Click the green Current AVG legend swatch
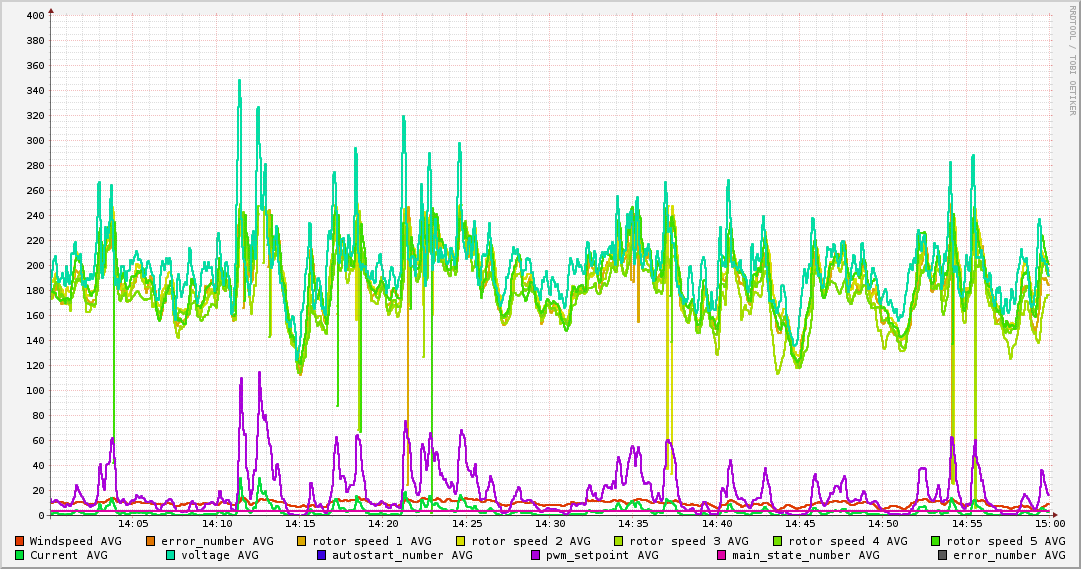1081x569 pixels. pos(19,555)
